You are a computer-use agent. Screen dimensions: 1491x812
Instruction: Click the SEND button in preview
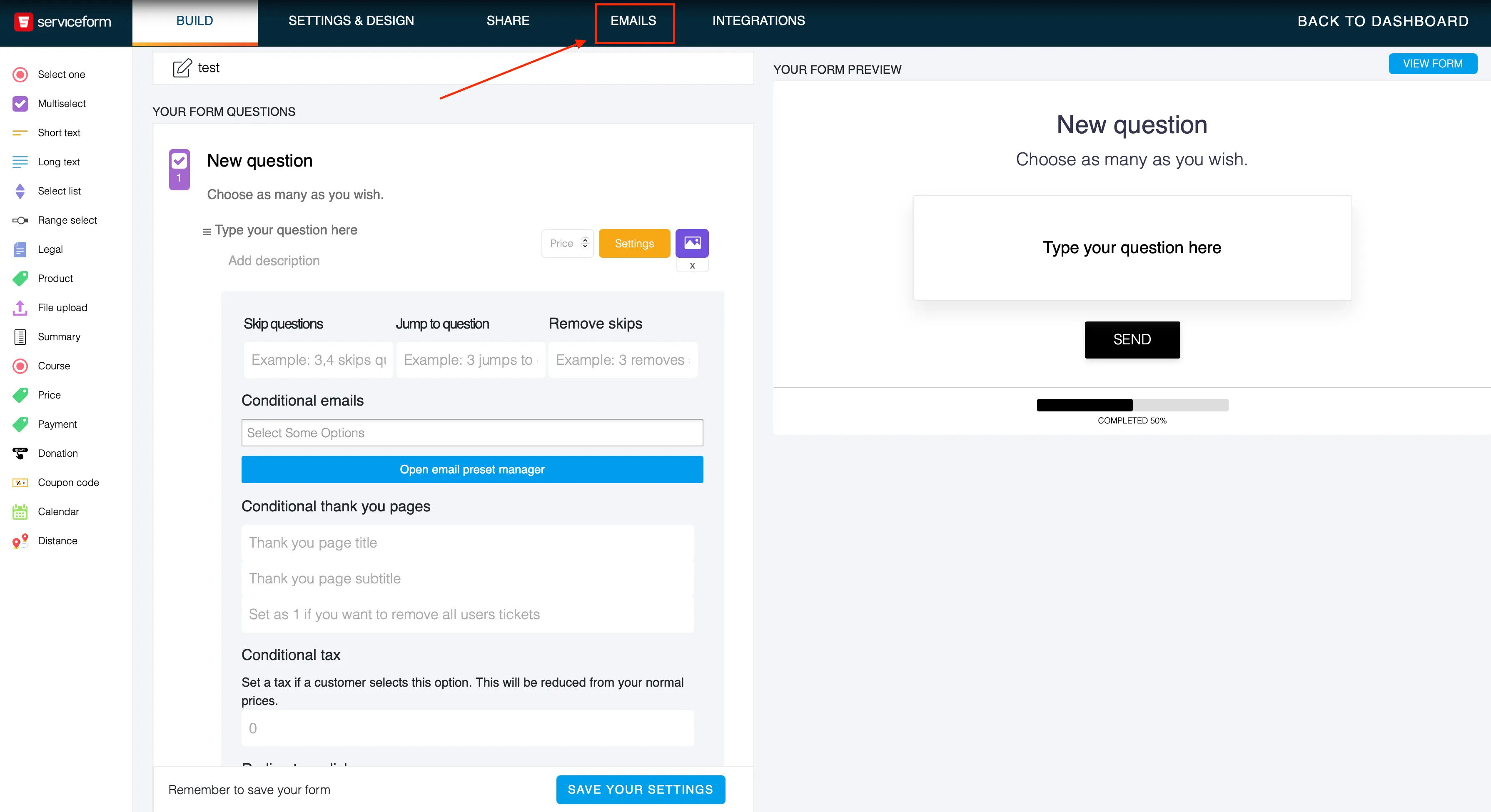pos(1132,340)
